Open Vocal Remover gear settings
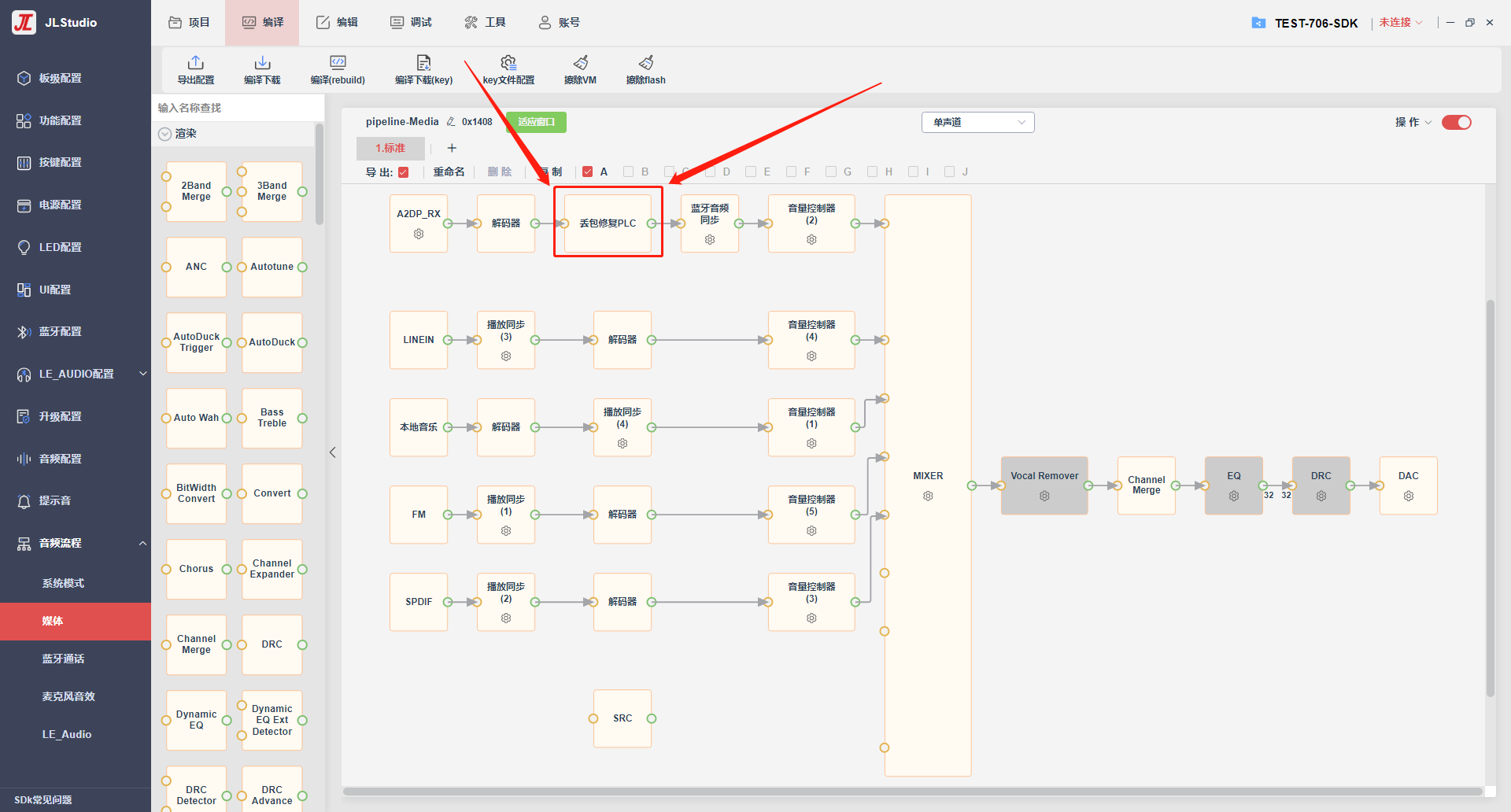 click(x=1044, y=496)
